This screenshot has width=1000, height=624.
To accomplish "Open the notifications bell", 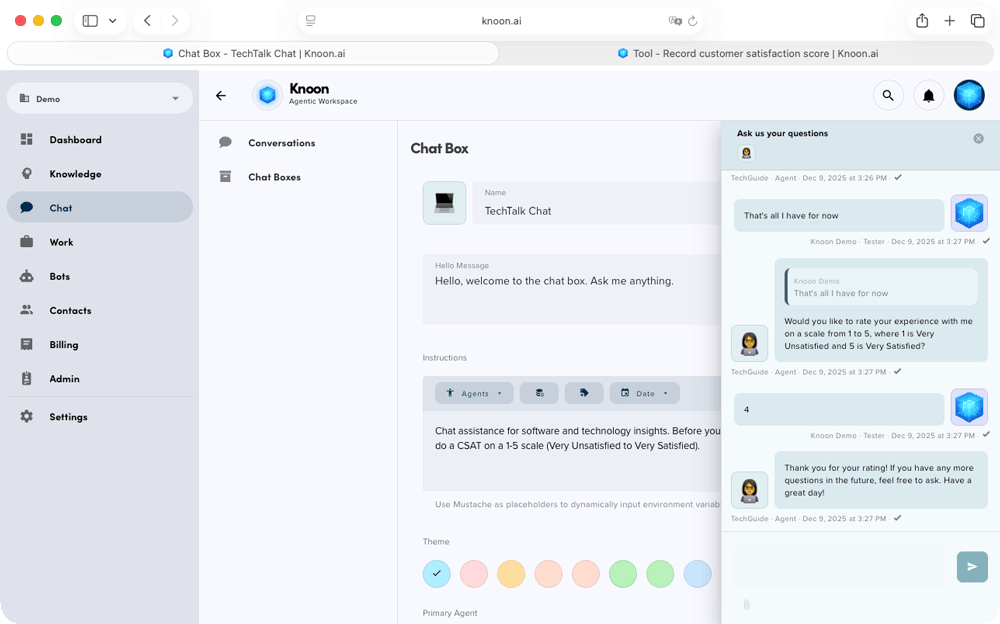I will pos(928,96).
